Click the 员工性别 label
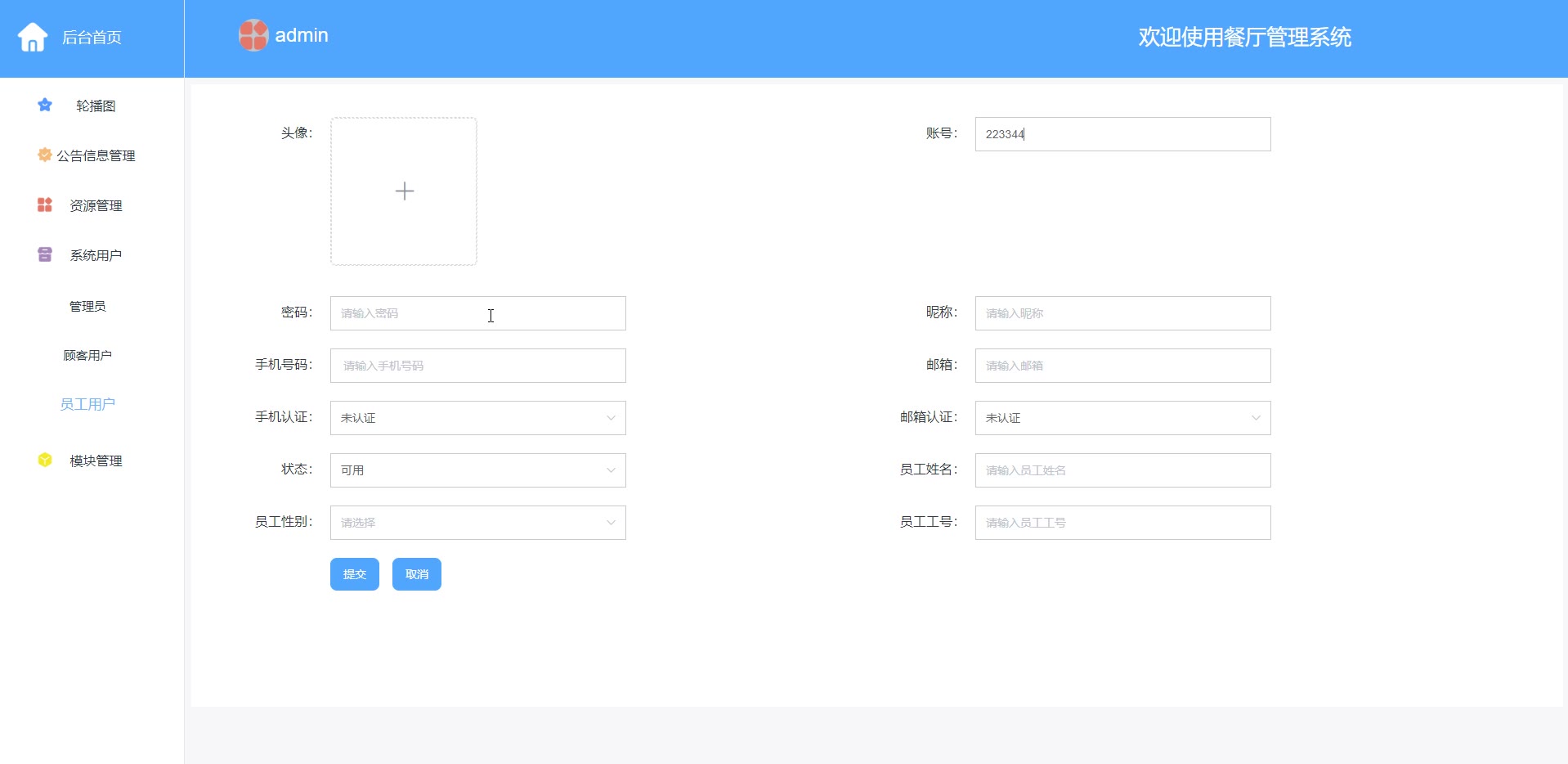The width and height of the screenshot is (1568, 764). [284, 522]
